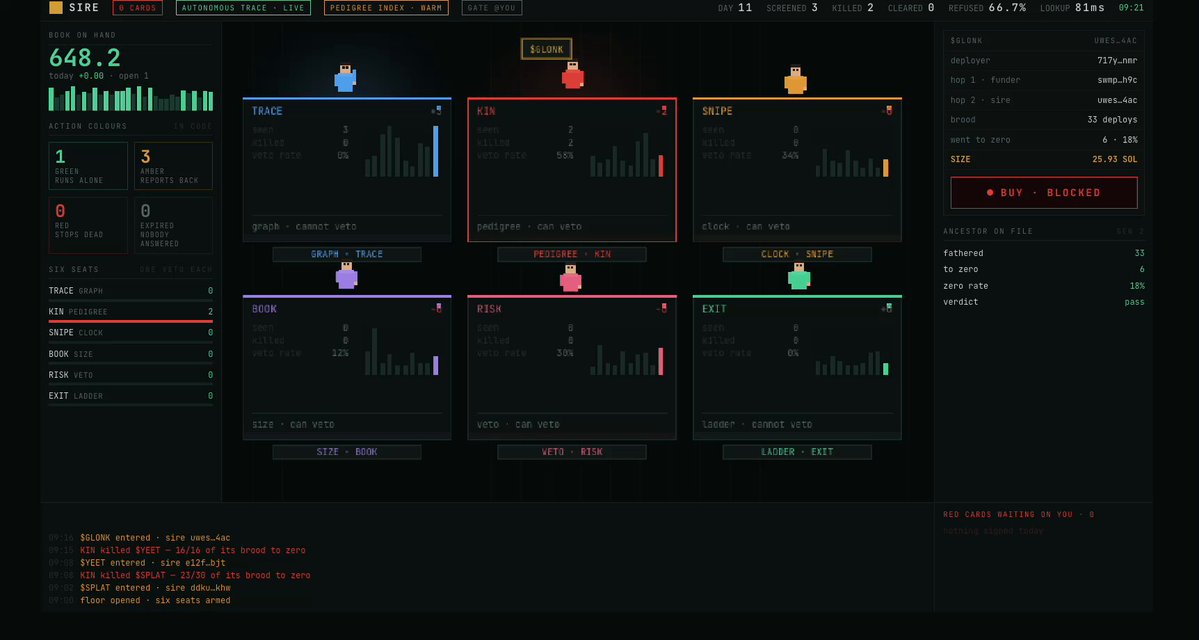Click the deployer address 717y…nmr

(x=1117, y=60)
